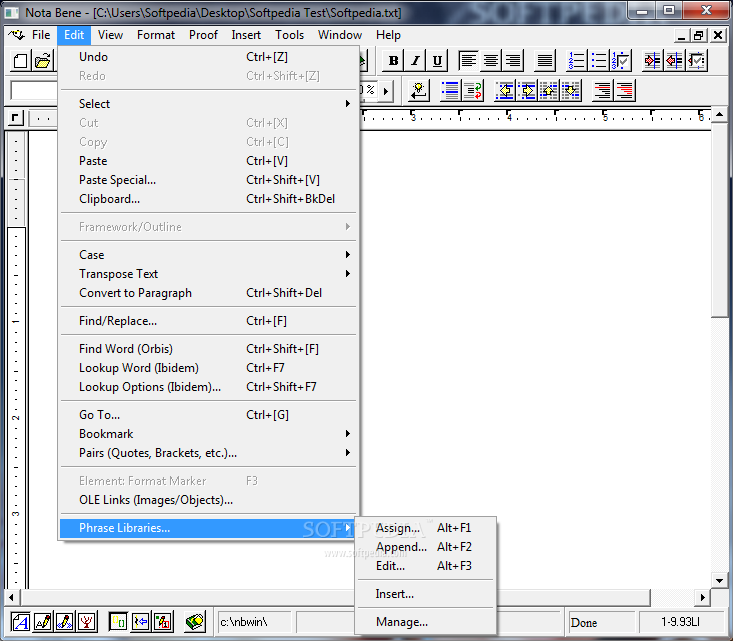The image size is (733, 641).
Task: Click the red arrow with checkmark icon
Action: point(697,61)
